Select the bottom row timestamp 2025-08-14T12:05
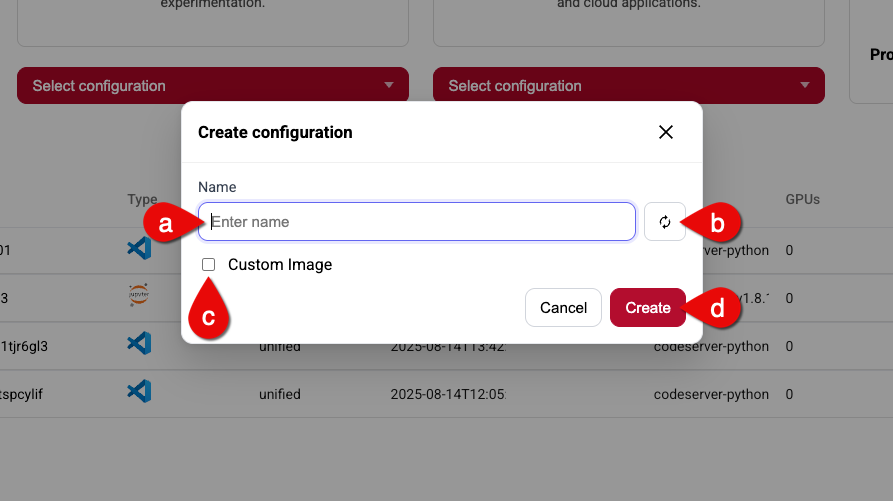The image size is (893, 501). (447, 394)
